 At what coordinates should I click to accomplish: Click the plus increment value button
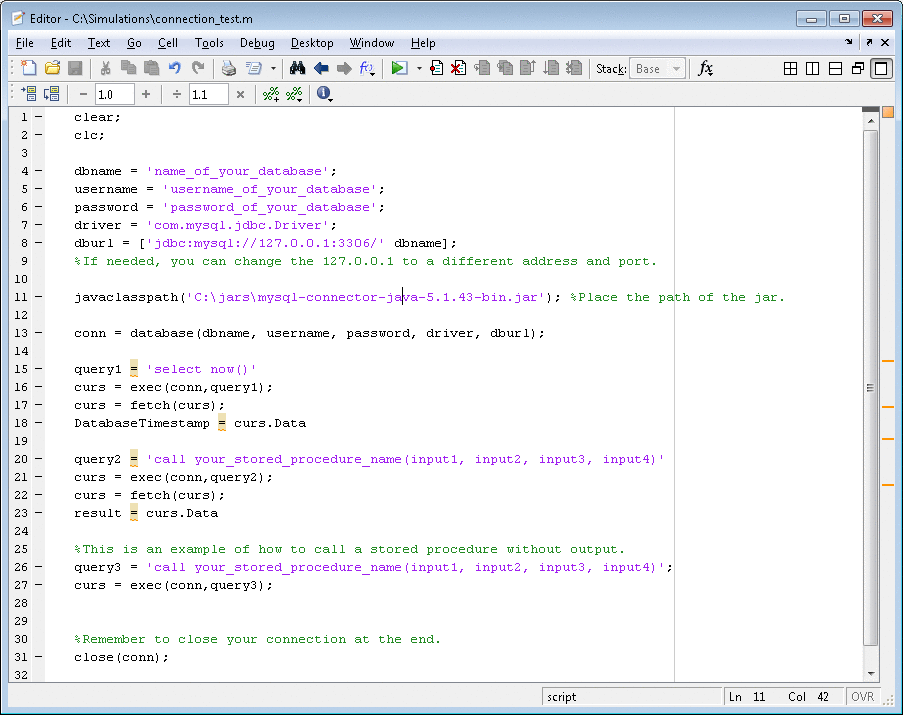146,94
